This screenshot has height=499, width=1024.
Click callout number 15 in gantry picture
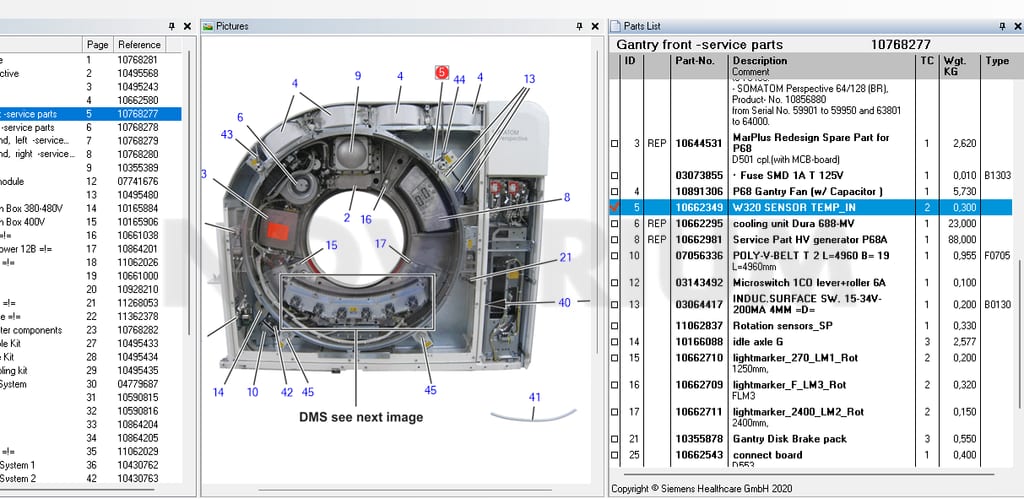tap(332, 246)
